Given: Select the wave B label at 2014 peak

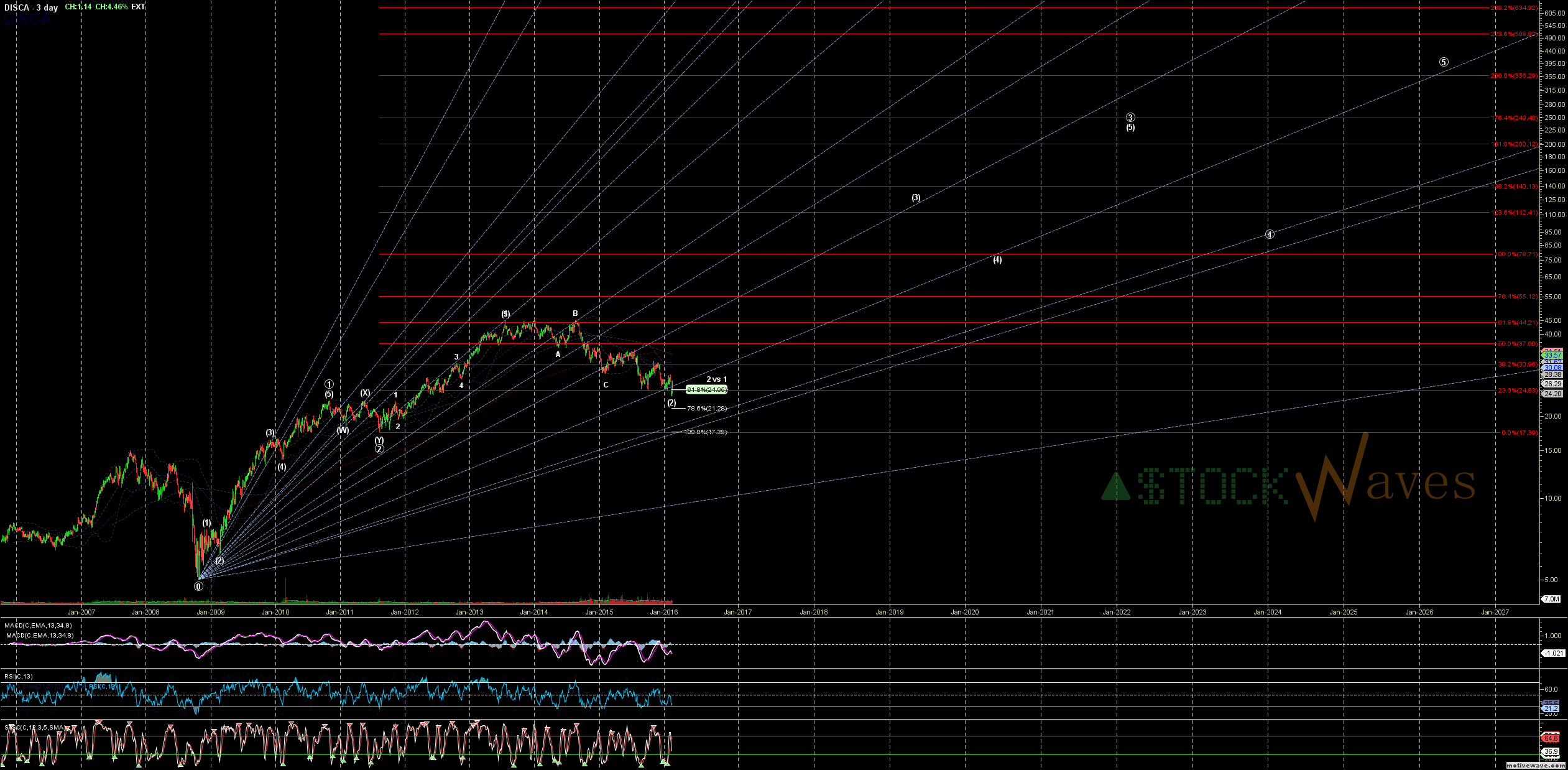Looking at the screenshot, I should pyautogui.click(x=575, y=314).
